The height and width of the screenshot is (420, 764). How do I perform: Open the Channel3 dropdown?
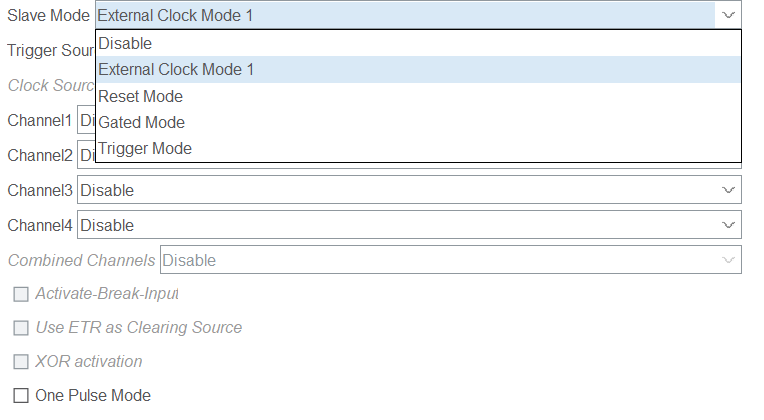(408, 190)
